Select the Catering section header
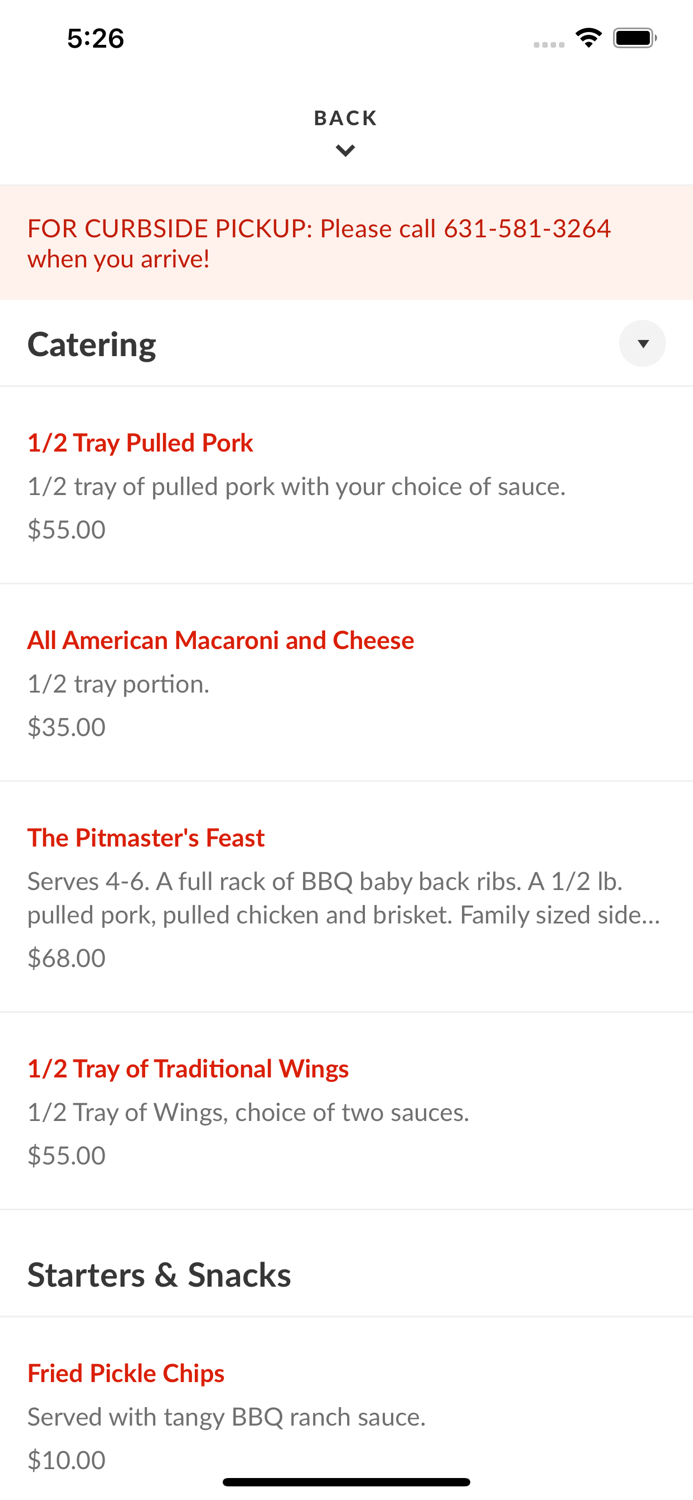Screen dimensions: 693x1500 [x=92, y=344]
